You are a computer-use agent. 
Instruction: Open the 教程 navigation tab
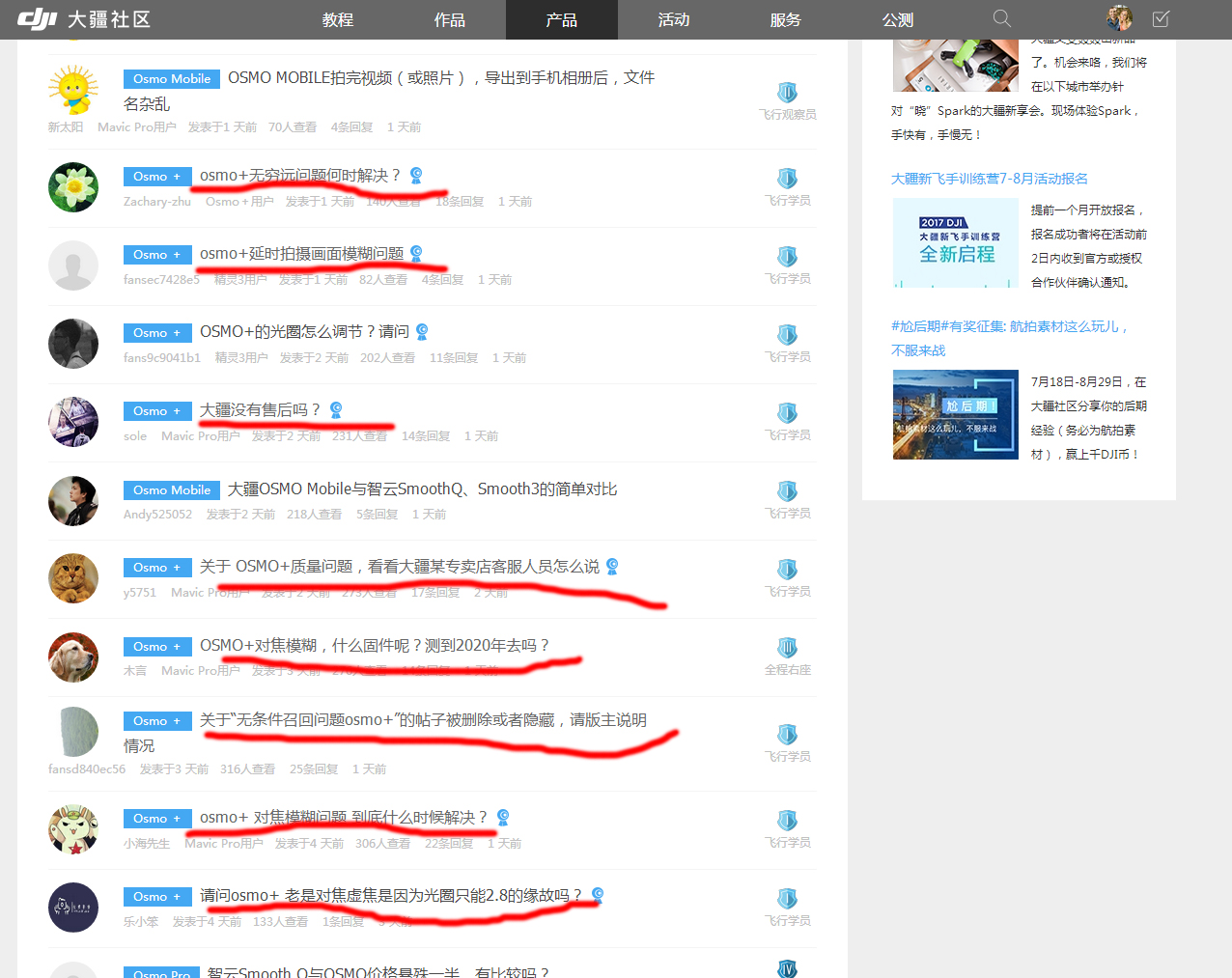click(x=338, y=19)
